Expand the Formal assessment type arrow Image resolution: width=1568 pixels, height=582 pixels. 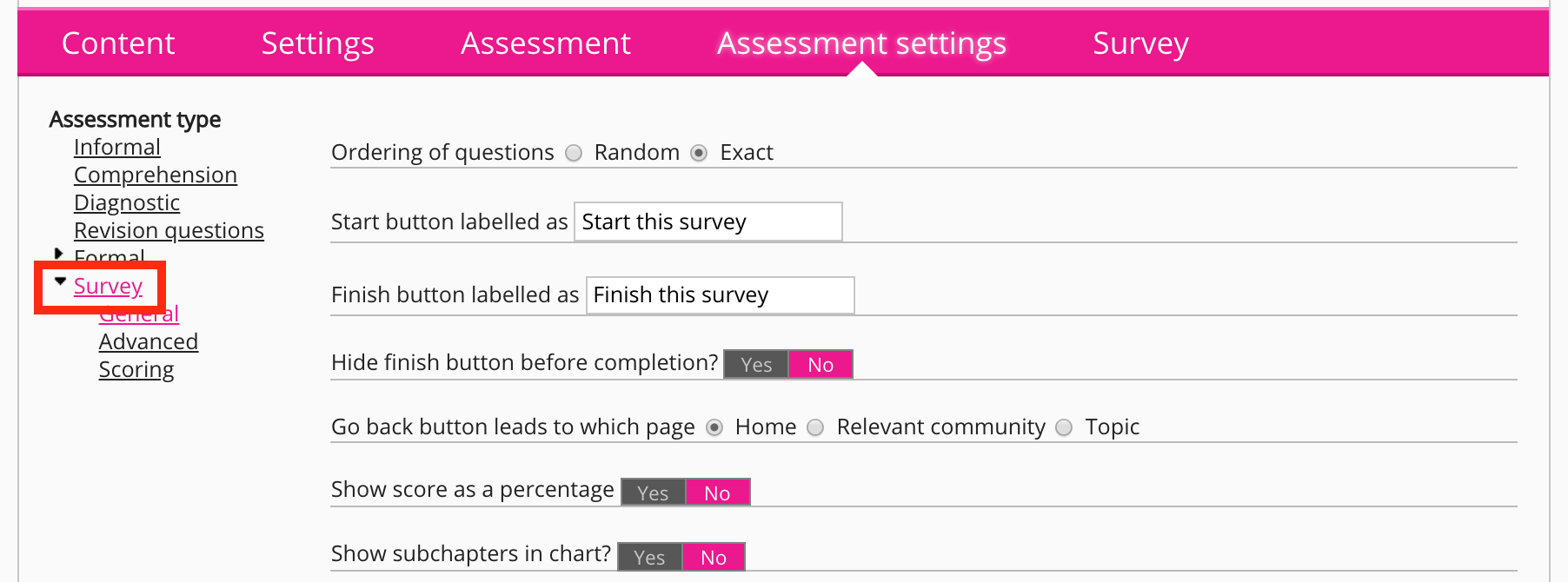click(59, 254)
